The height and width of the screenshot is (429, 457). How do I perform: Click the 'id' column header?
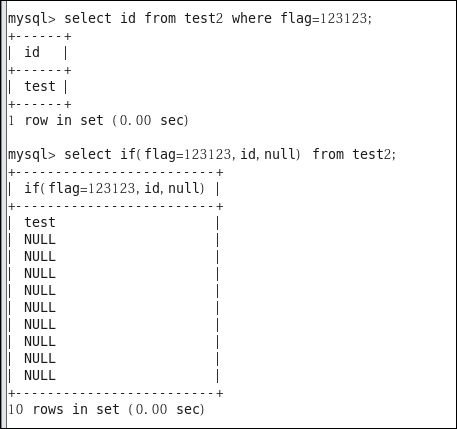click(x=32, y=52)
